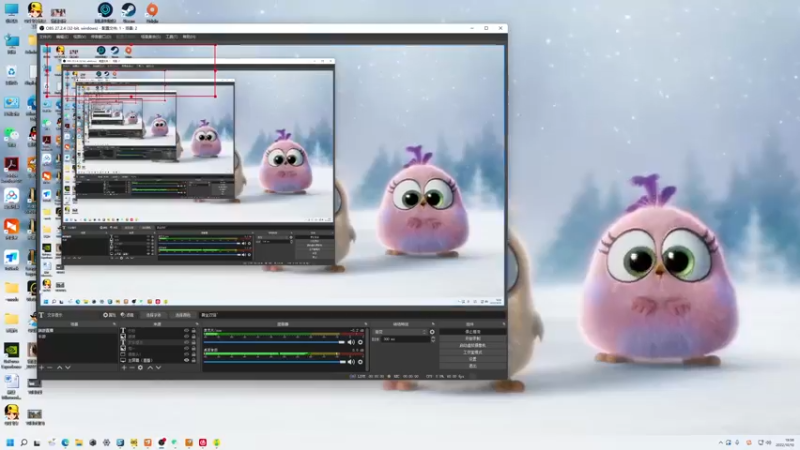The image size is (800, 450).
Task: Adjust mic/Aux volume slider
Action: point(274,342)
